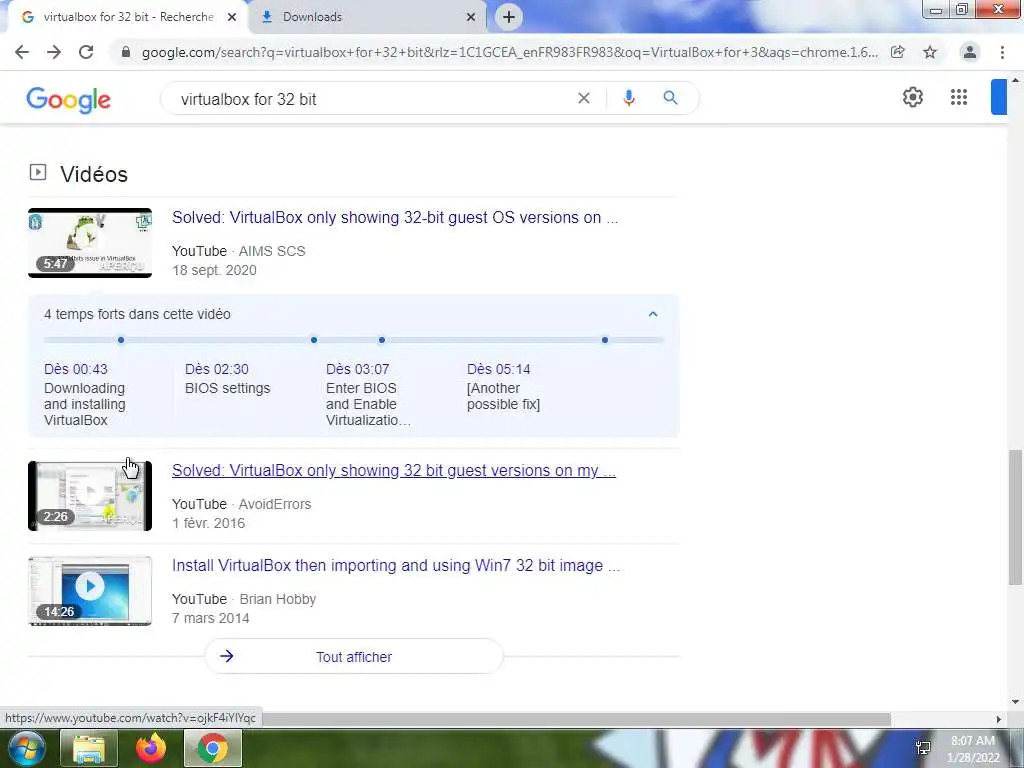This screenshot has height=768, width=1024.
Task: Open Windows Explorer from taskbar
Action: 89,748
